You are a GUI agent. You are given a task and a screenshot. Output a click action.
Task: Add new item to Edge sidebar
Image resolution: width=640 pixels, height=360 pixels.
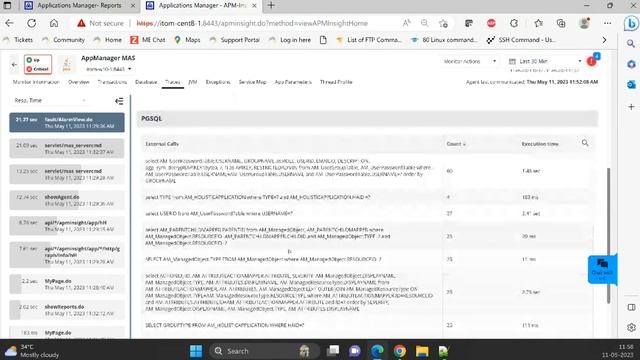point(631,107)
